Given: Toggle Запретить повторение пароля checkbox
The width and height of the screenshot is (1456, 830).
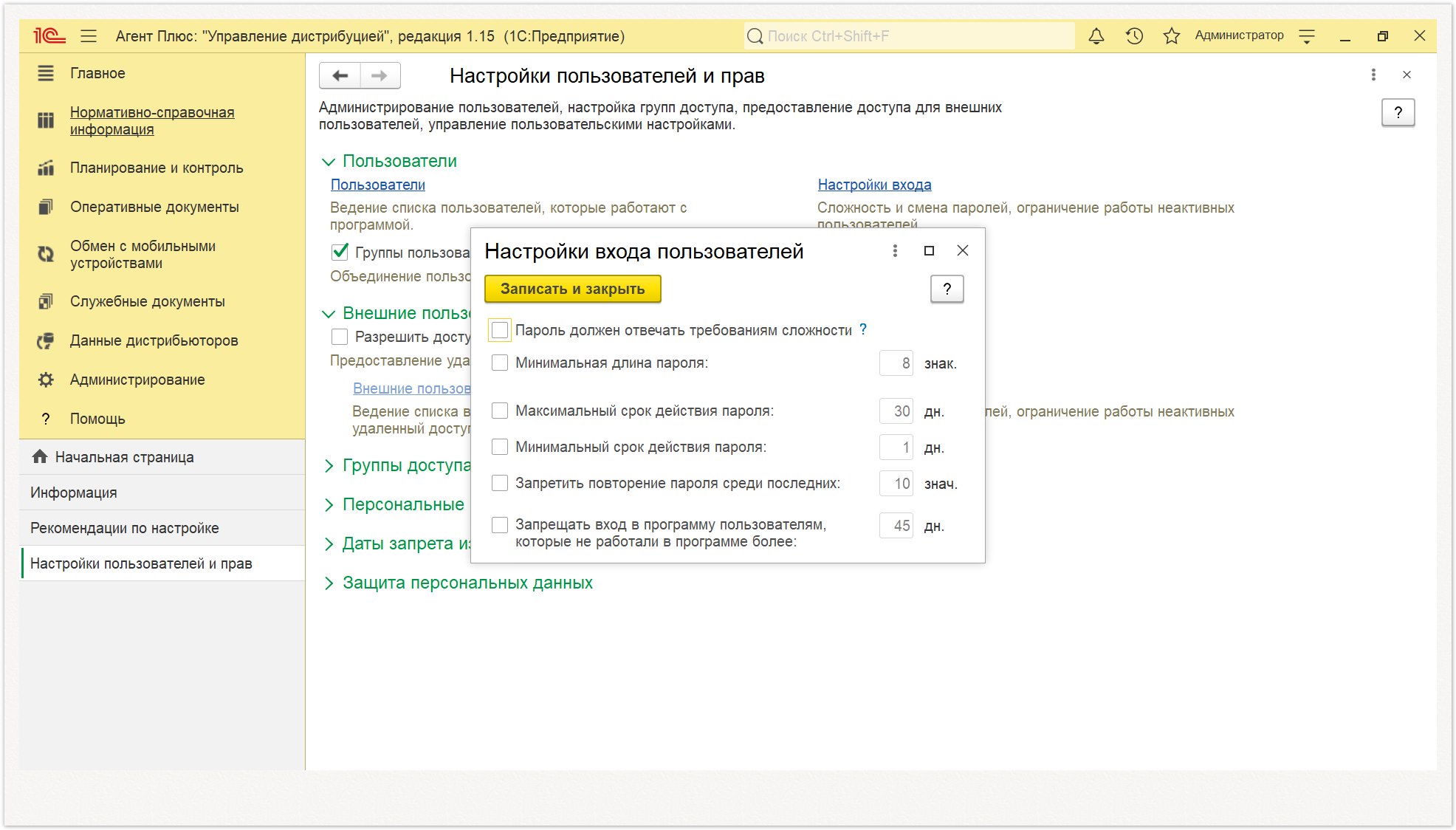Looking at the screenshot, I should (x=500, y=483).
